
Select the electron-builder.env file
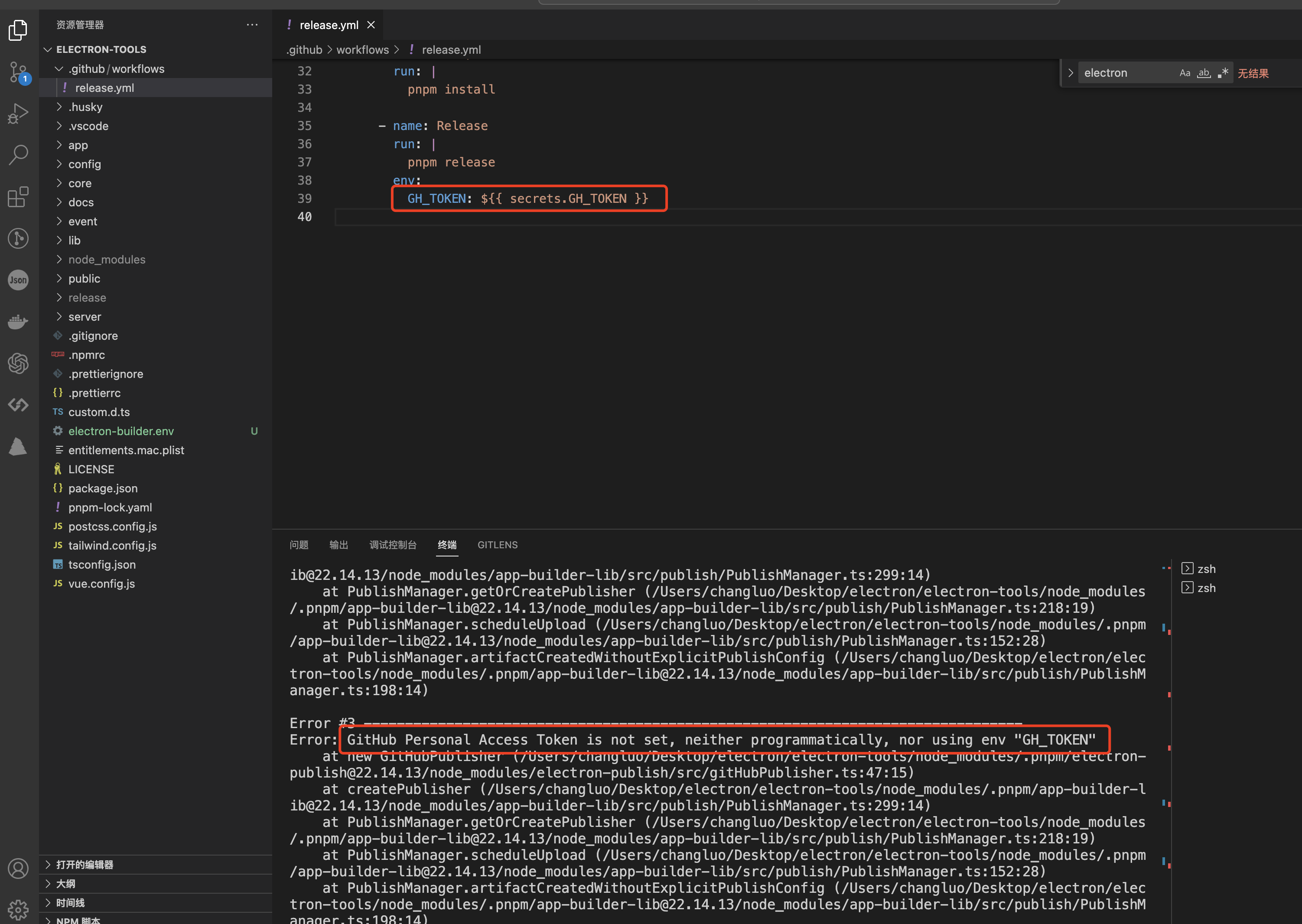pos(120,431)
